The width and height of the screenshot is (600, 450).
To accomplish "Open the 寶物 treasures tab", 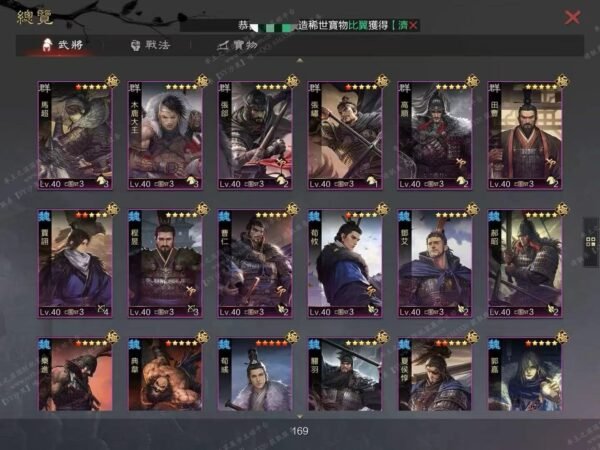I will [237, 45].
